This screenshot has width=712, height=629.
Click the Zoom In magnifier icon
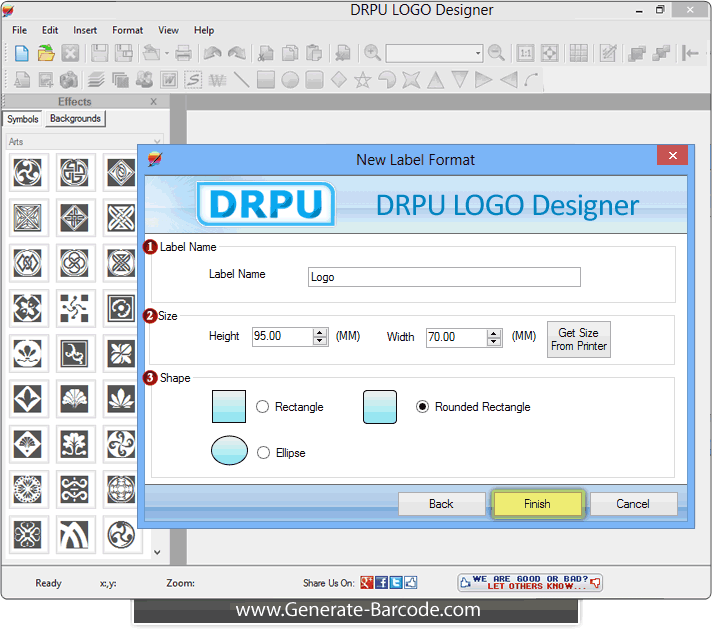click(372, 53)
